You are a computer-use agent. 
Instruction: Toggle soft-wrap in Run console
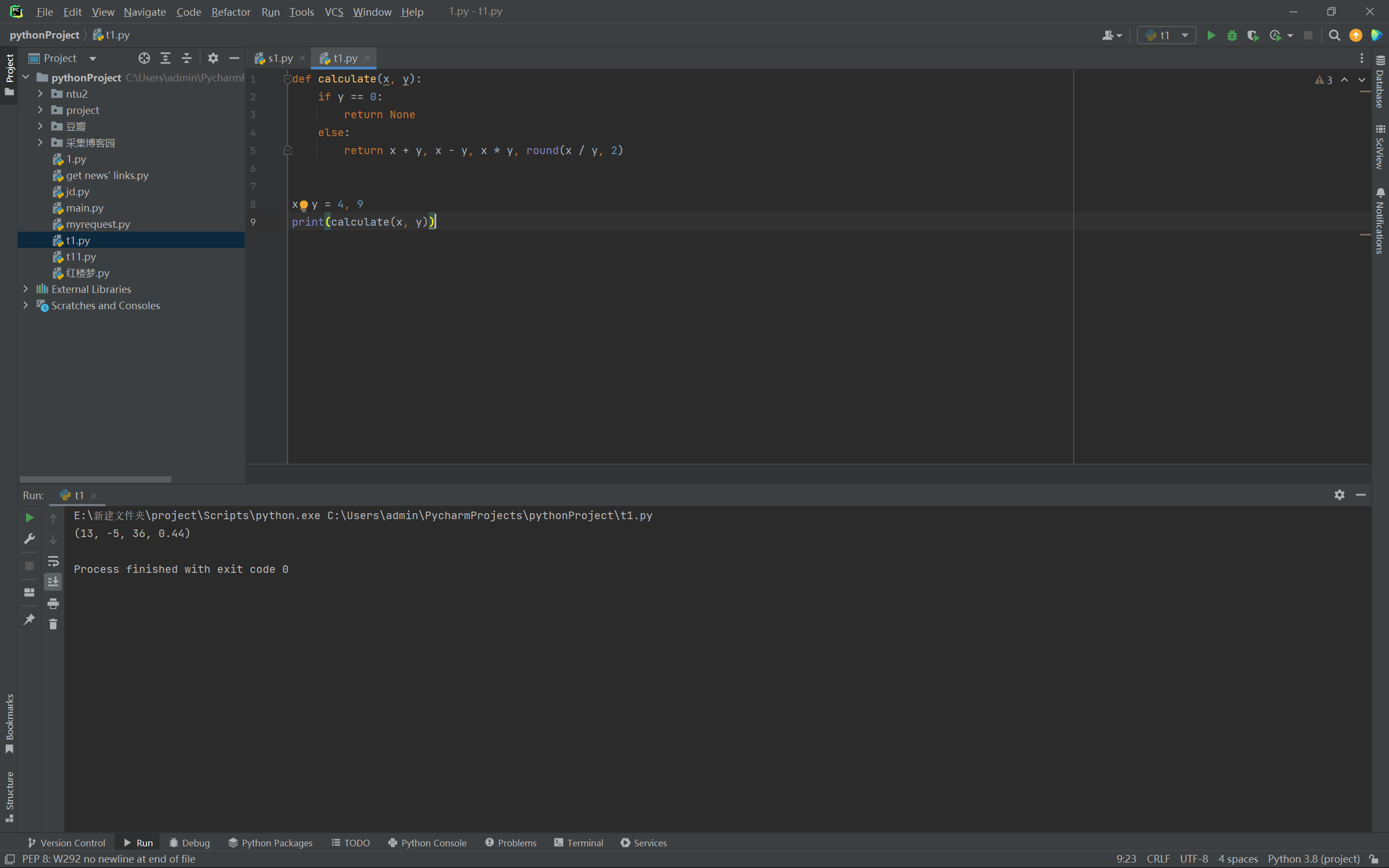pyautogui.click(x=53, y=561)
